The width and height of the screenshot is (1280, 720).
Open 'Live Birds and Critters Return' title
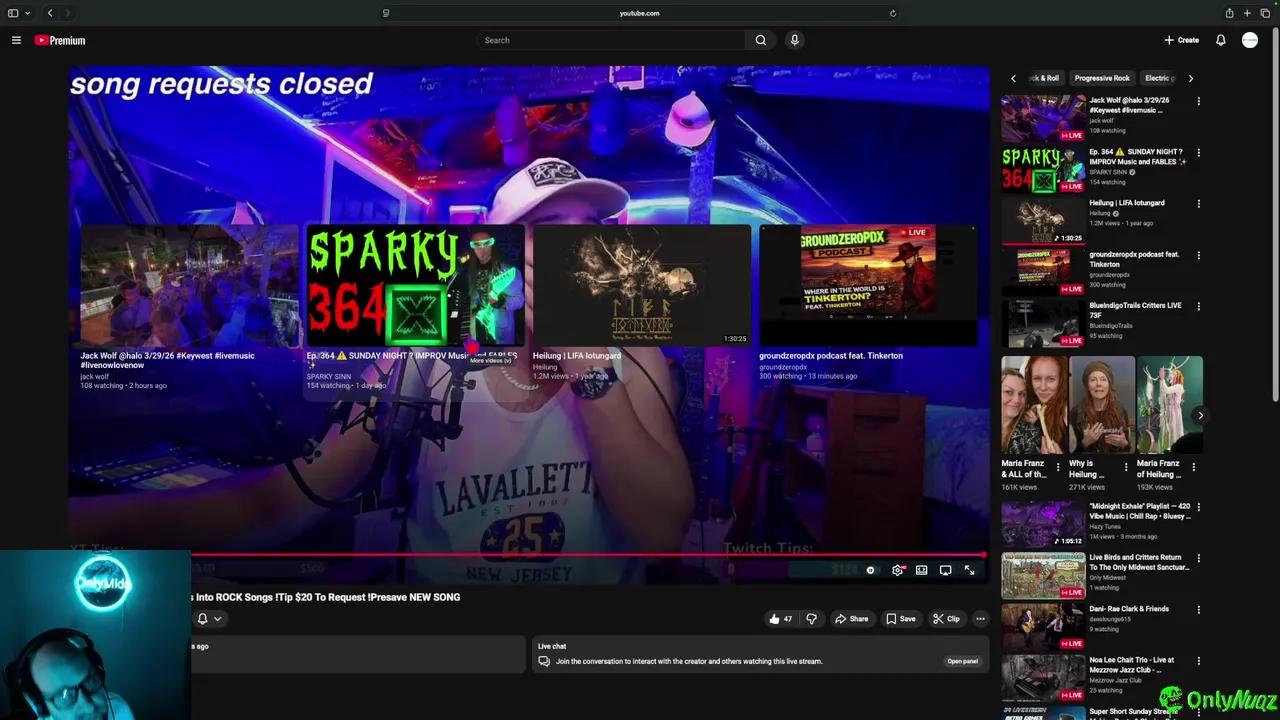point(1137,562)
